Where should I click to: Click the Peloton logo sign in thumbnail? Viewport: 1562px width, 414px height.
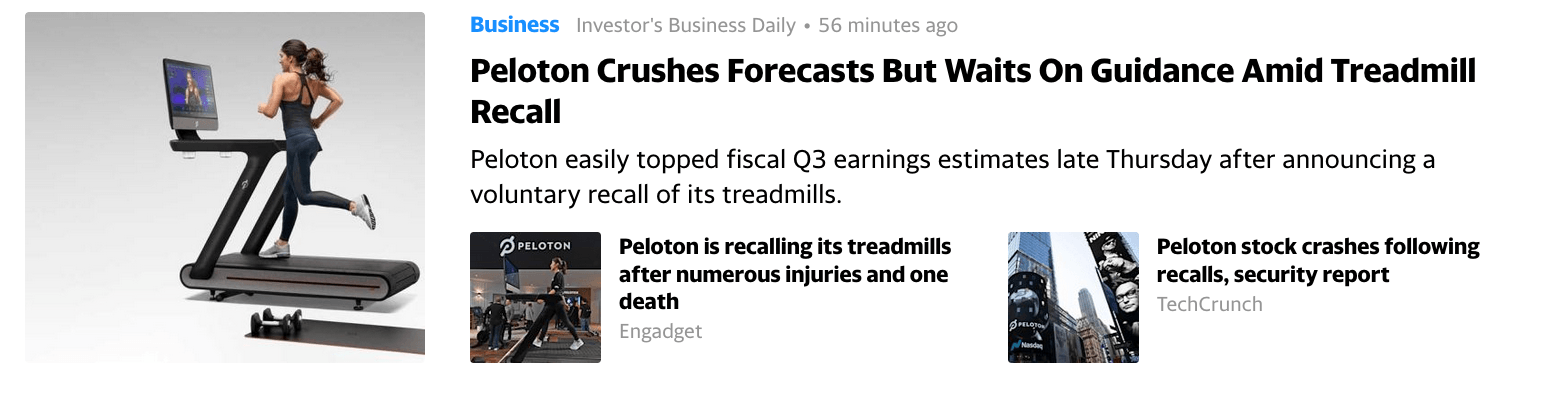[x=535, y=246]
